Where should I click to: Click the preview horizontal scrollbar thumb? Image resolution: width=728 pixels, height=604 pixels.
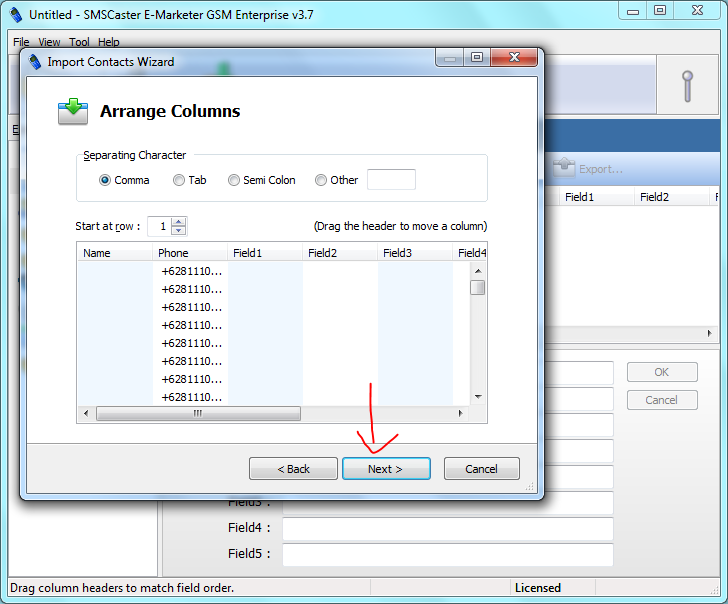point(198,413)
